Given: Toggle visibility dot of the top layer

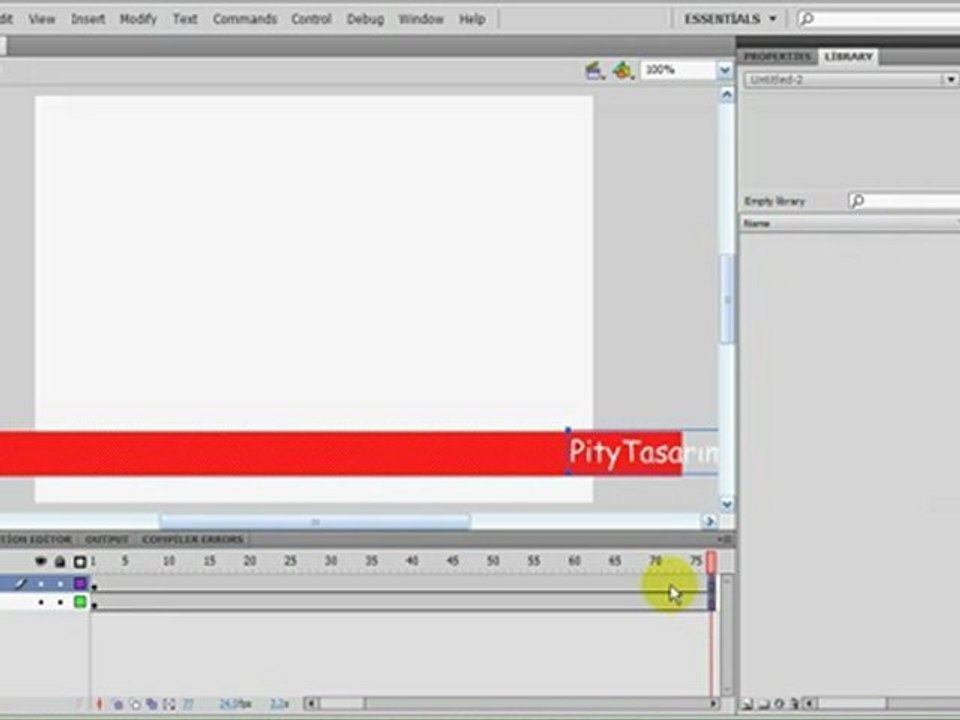Looking at the screenshot, I should [x=41, y=584].
